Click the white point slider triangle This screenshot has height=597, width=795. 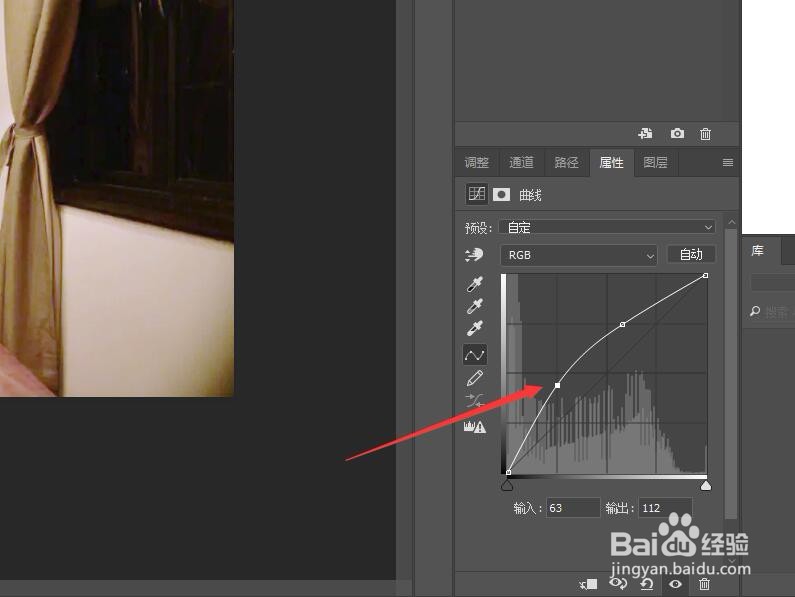click(705, 486)
